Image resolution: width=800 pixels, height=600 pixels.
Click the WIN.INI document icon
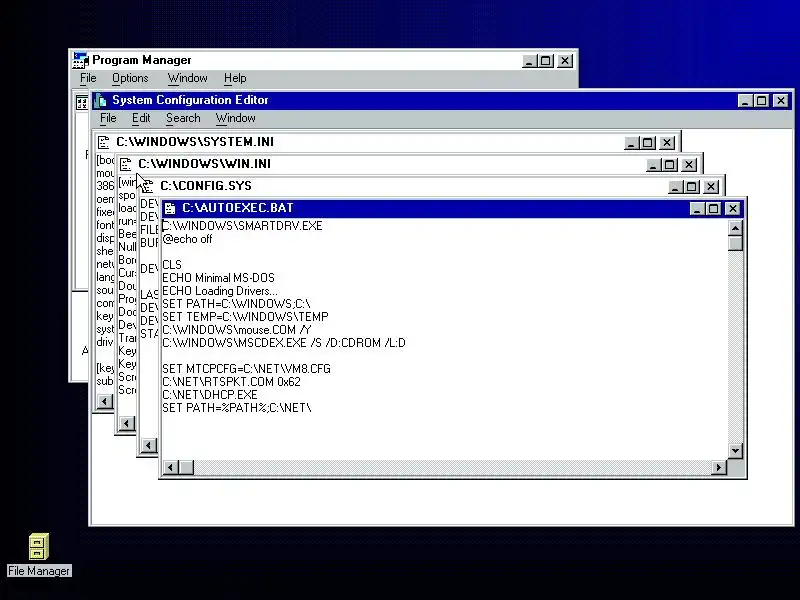[x=126, y=164]
